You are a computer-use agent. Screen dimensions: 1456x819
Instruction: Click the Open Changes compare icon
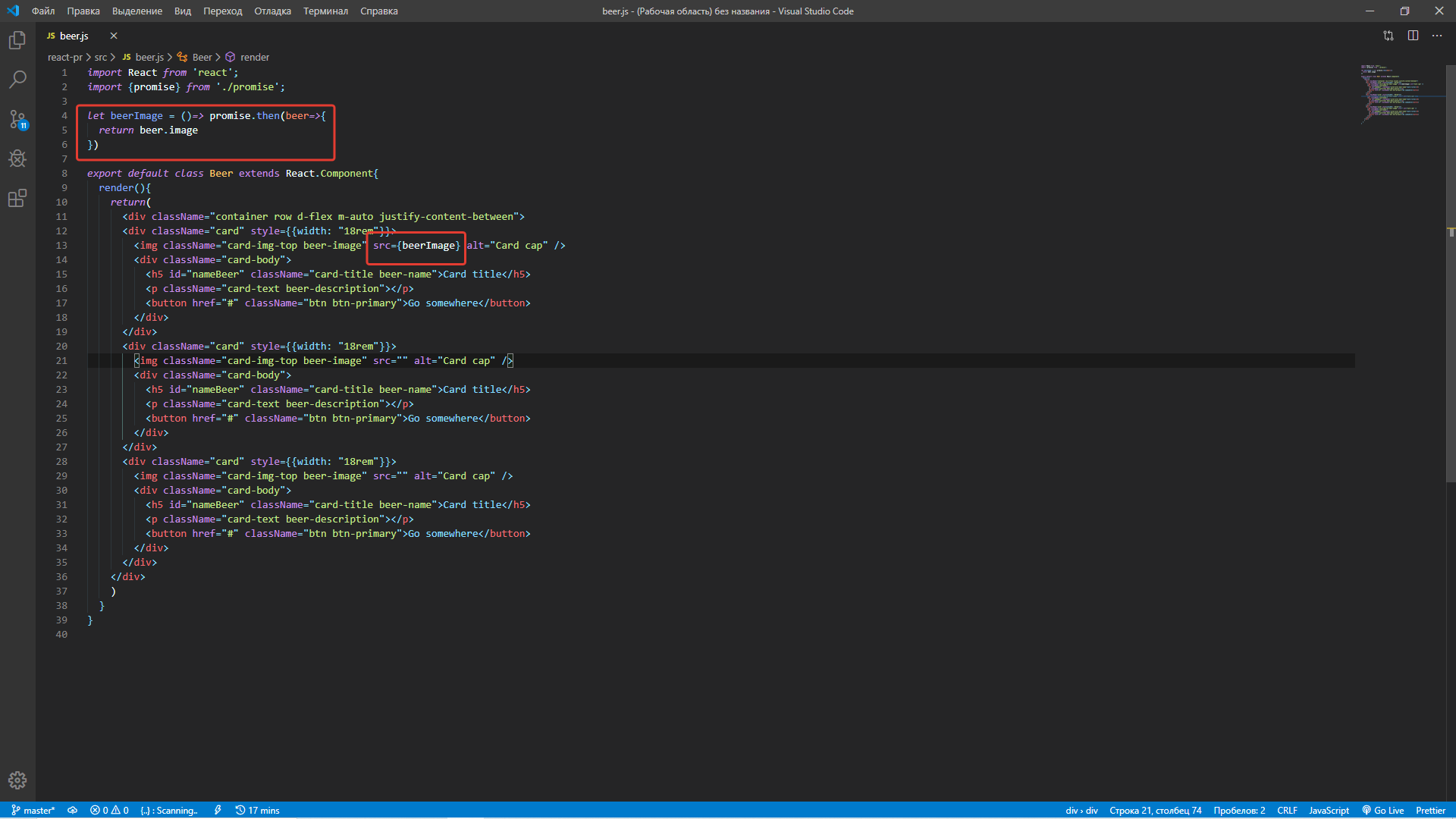point(1389,36)
